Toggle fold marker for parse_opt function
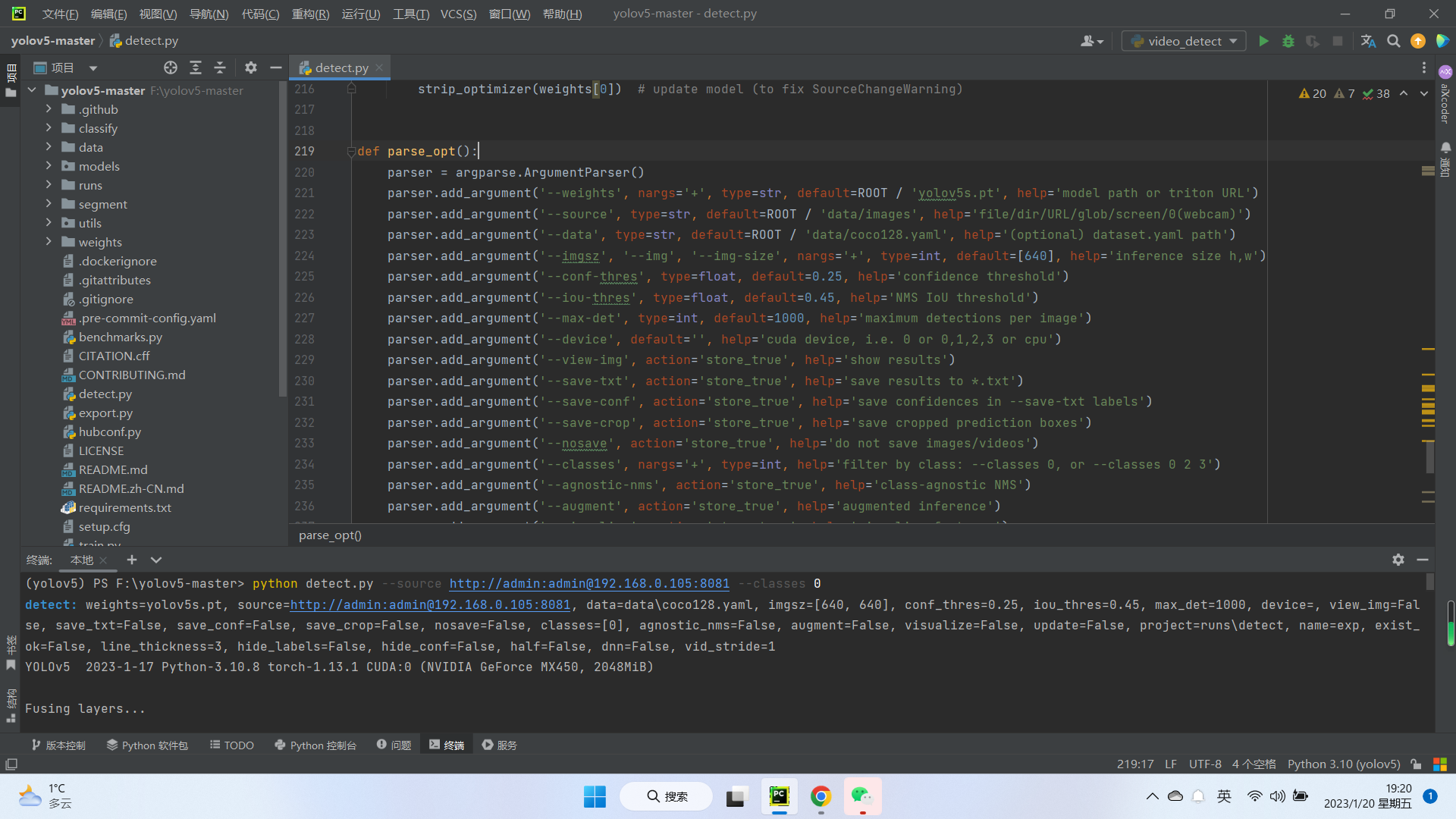This screenshot has height=819, width=1456. pyautogui.click(x=351, y=152)
